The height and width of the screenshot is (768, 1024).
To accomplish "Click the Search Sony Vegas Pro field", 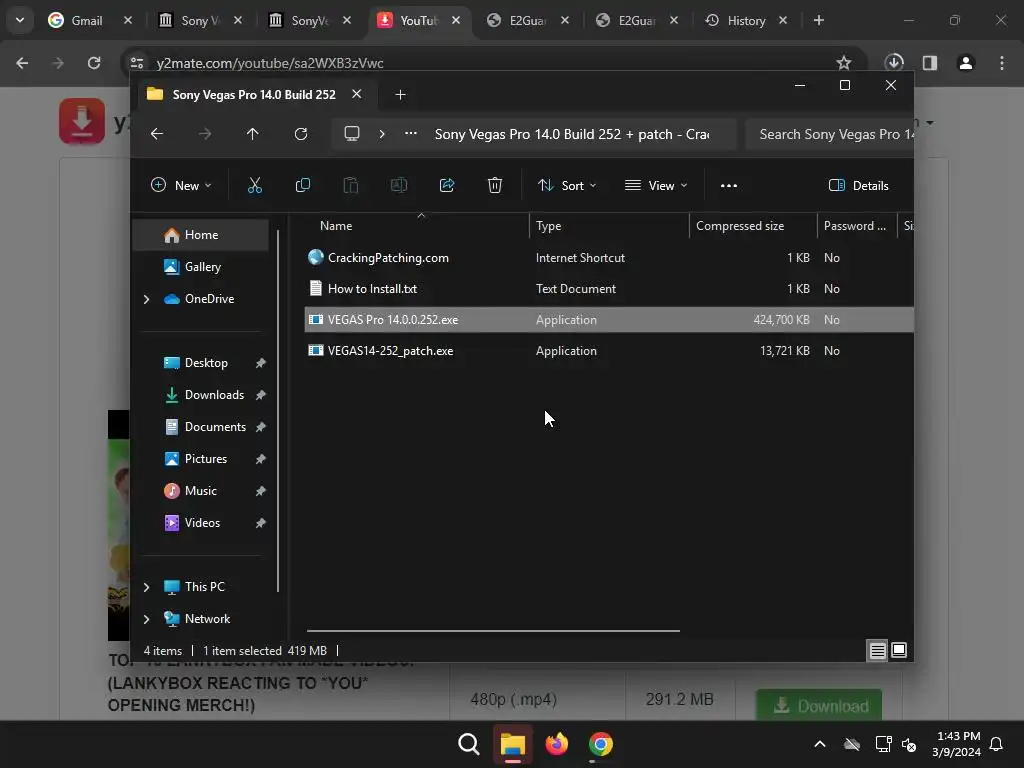I will pyautogui.click(x=829, y=134).
